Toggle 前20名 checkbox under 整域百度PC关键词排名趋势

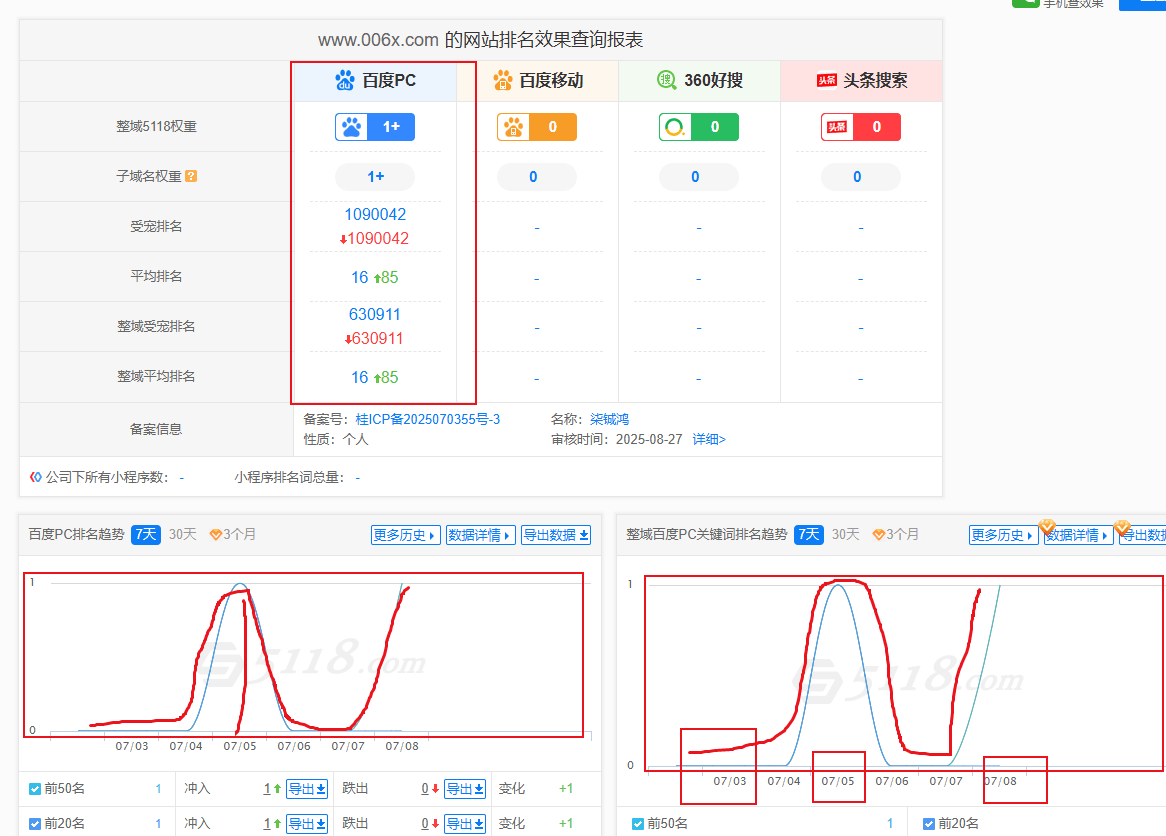click(x=929, y=824)
